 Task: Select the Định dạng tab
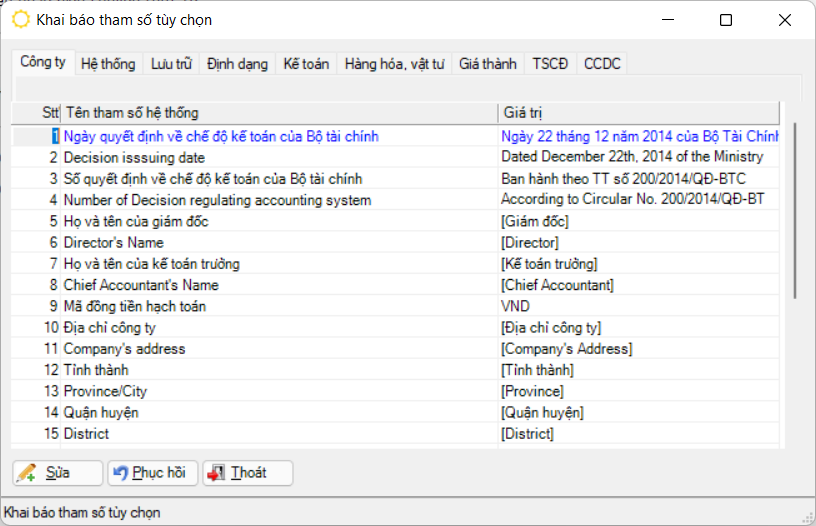[237, 64]
